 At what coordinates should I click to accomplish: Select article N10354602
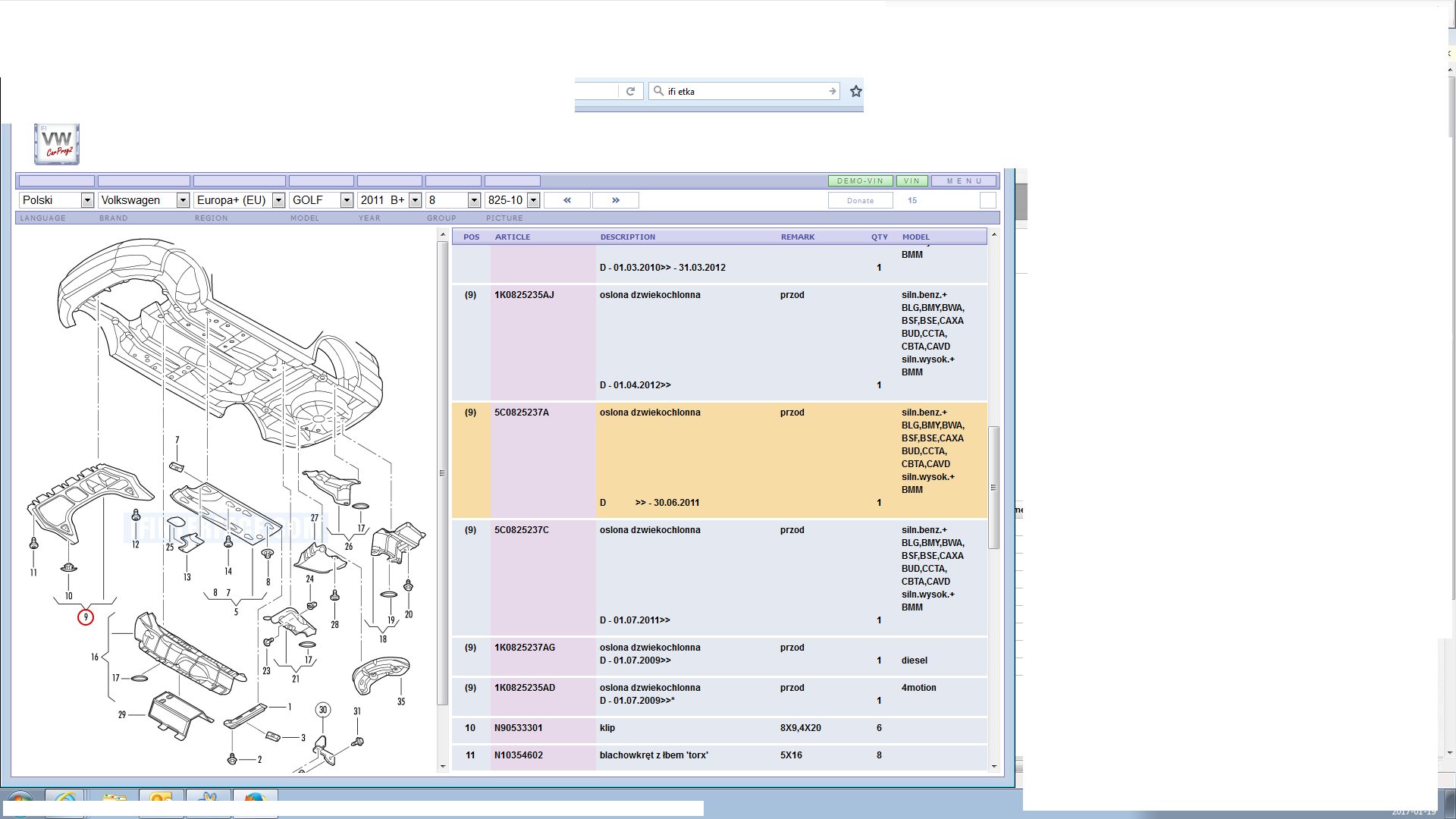519,755
